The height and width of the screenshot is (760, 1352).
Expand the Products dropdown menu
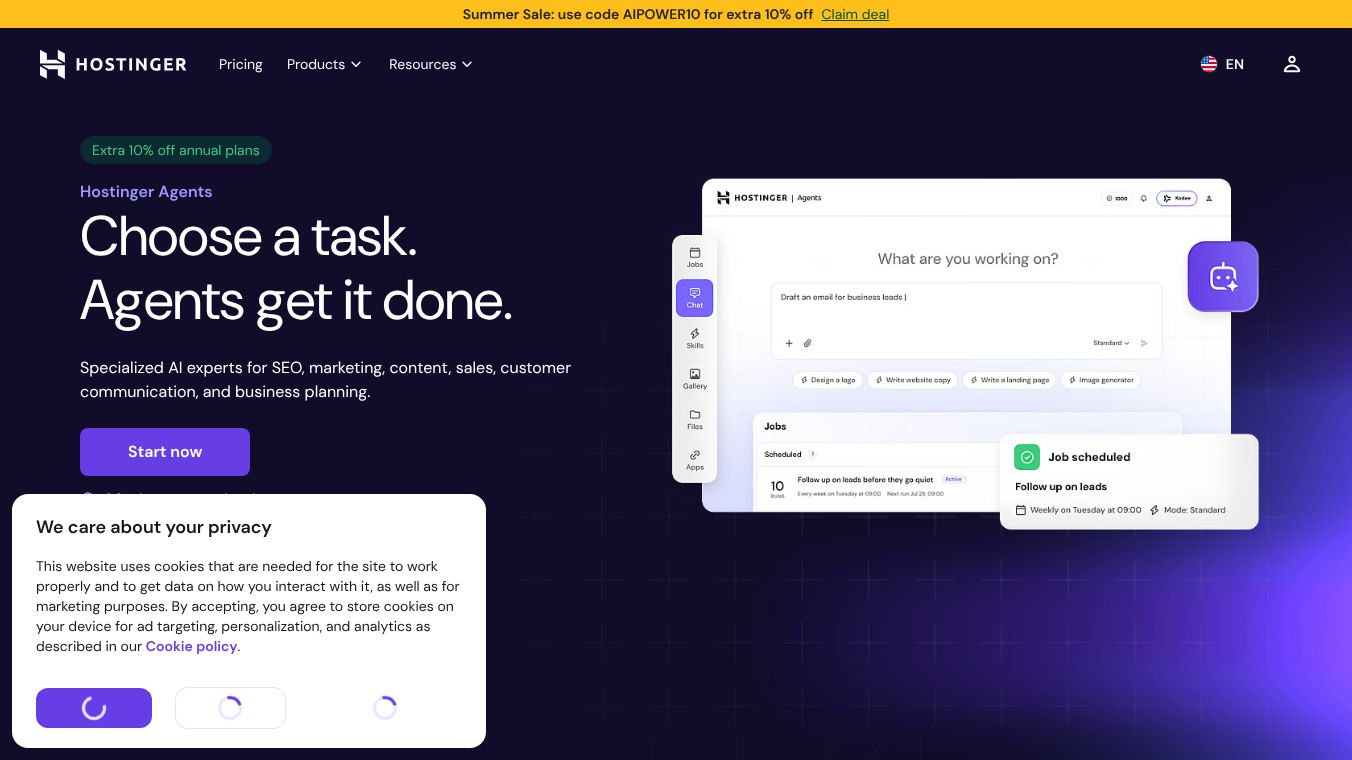(x=324, y=64)
